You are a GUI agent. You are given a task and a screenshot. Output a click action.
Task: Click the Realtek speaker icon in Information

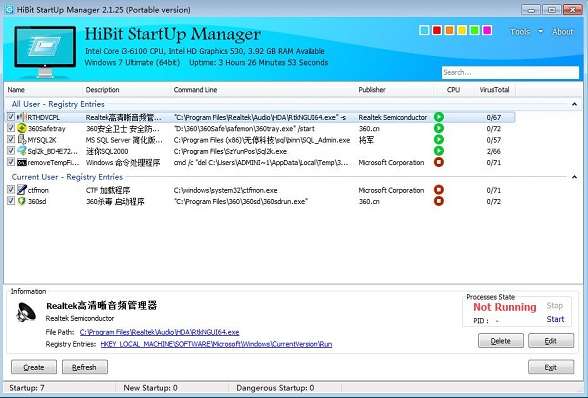pyautogui.click(x=26, y=312)
